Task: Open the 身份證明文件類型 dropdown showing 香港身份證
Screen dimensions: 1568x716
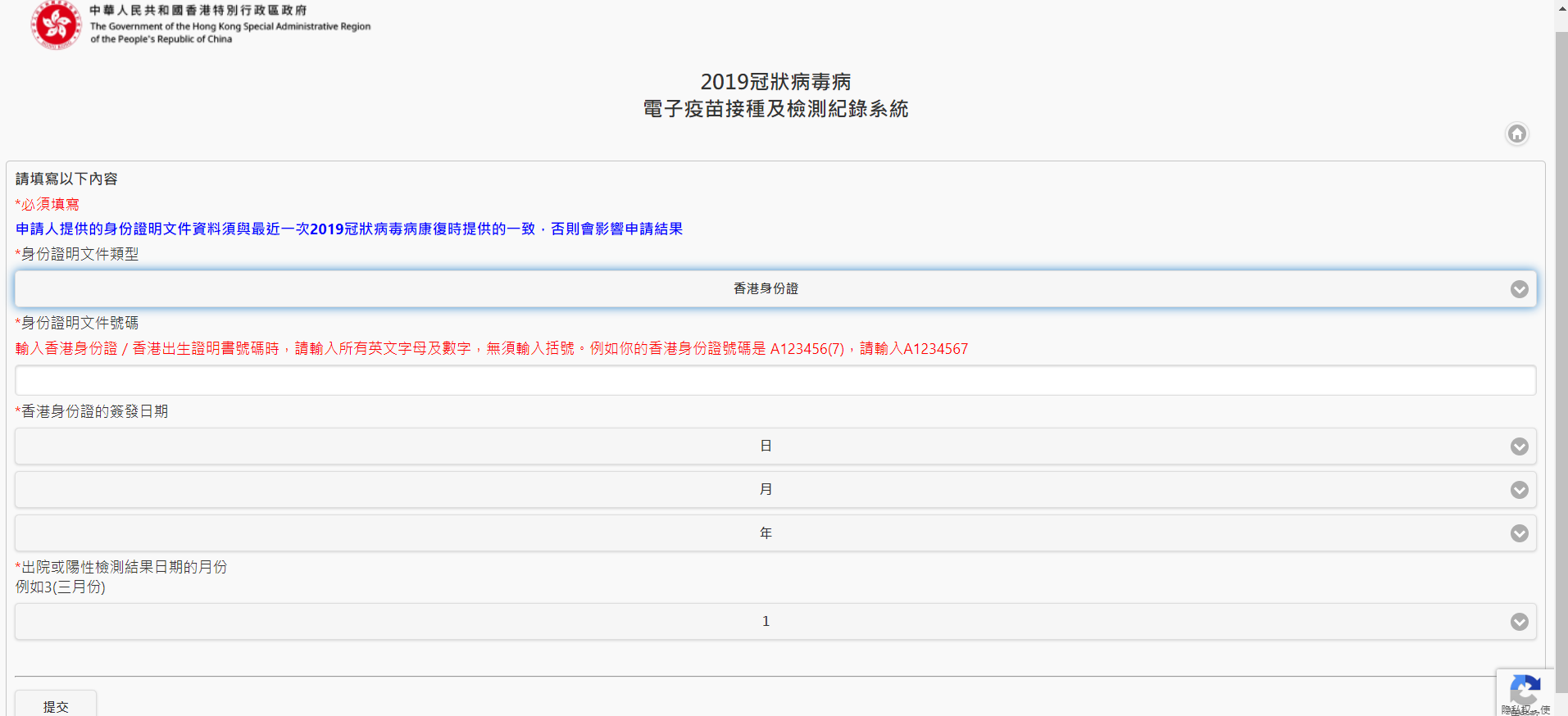Action: click(766, 289)
